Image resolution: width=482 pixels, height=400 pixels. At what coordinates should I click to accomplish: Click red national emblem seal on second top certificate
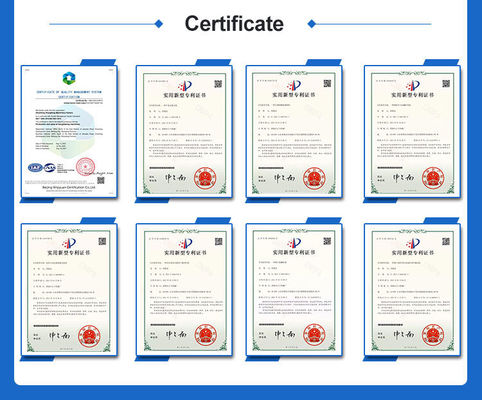click(205, 178)
